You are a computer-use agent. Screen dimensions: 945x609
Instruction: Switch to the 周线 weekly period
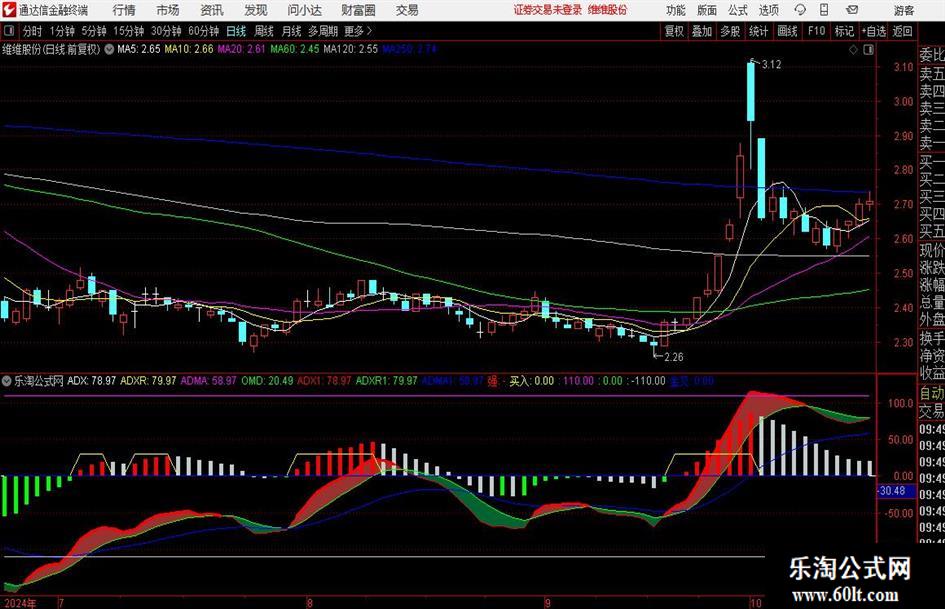[x=263, y=31]
